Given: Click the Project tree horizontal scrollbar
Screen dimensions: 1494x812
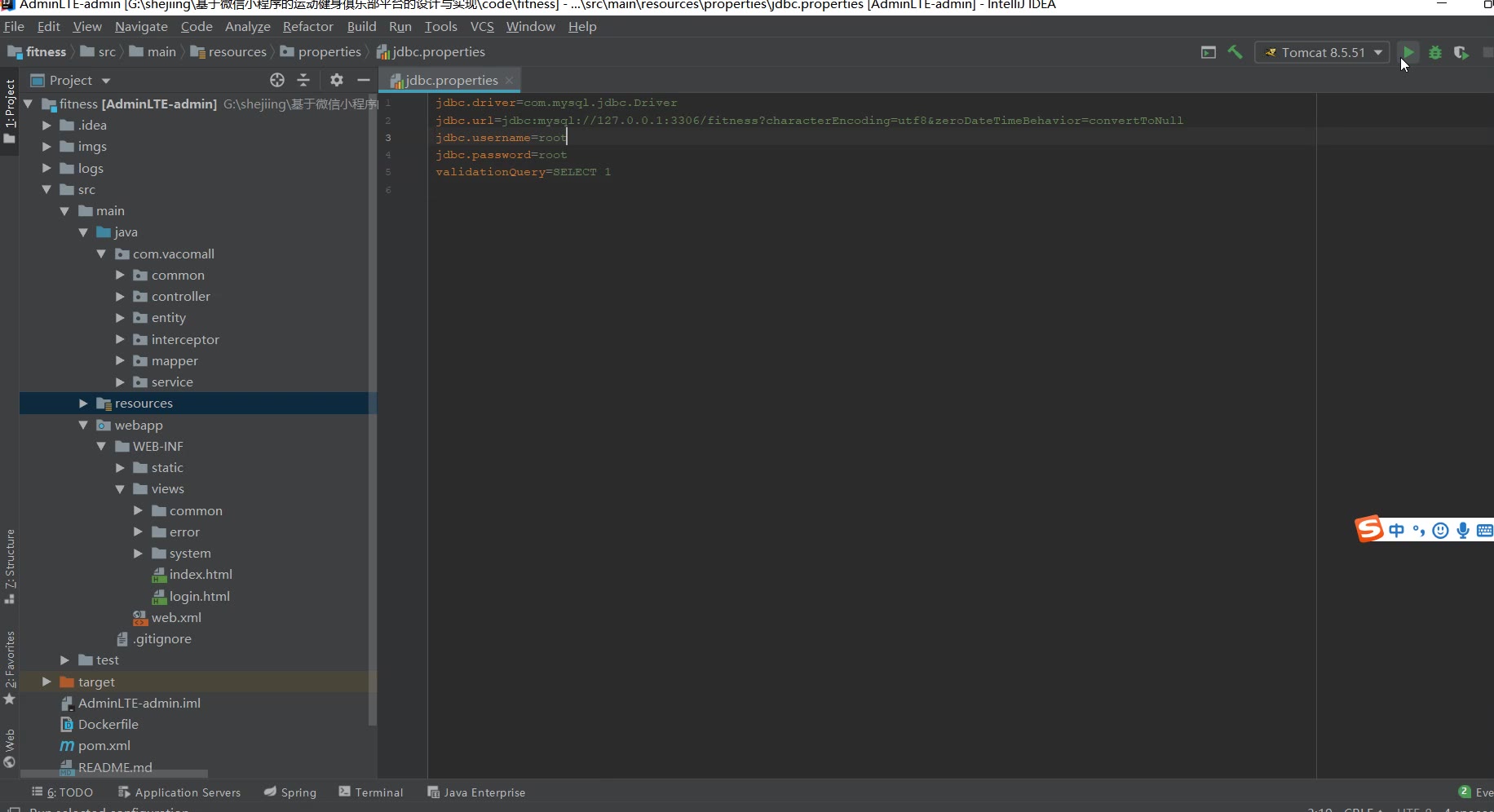Looking at the screenshot, I should pos(114,774).
